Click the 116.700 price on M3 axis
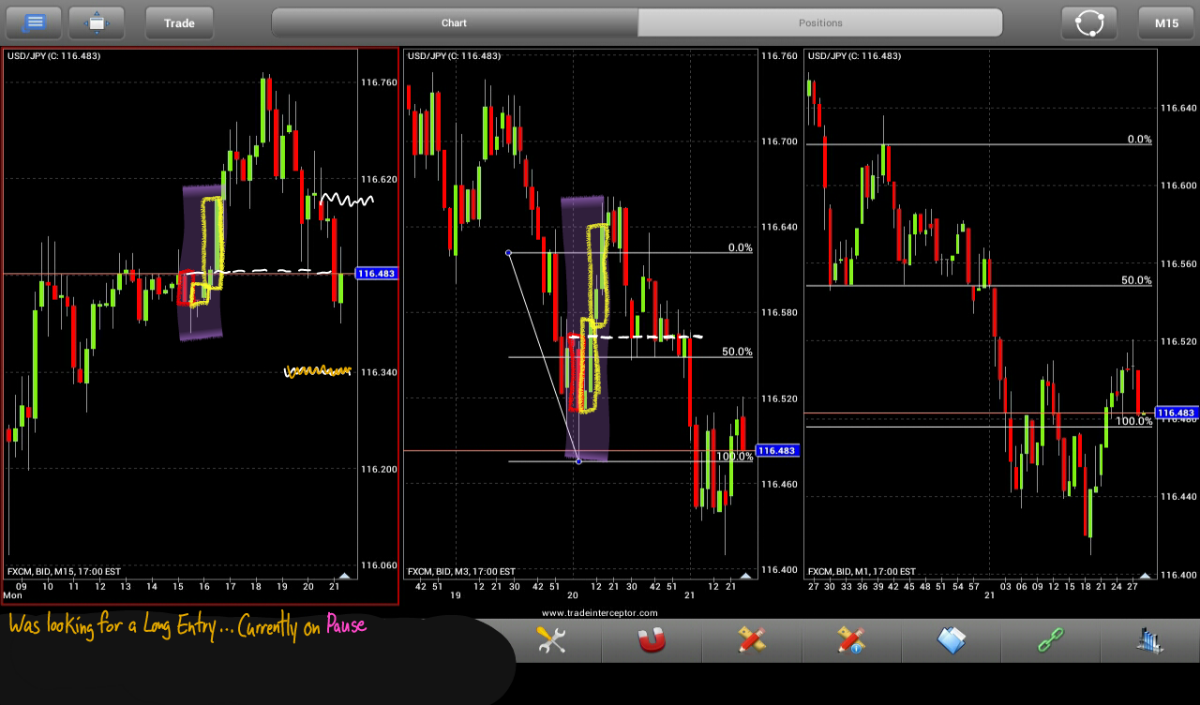Screen dimensions: 1200x705 pos(780,141)
